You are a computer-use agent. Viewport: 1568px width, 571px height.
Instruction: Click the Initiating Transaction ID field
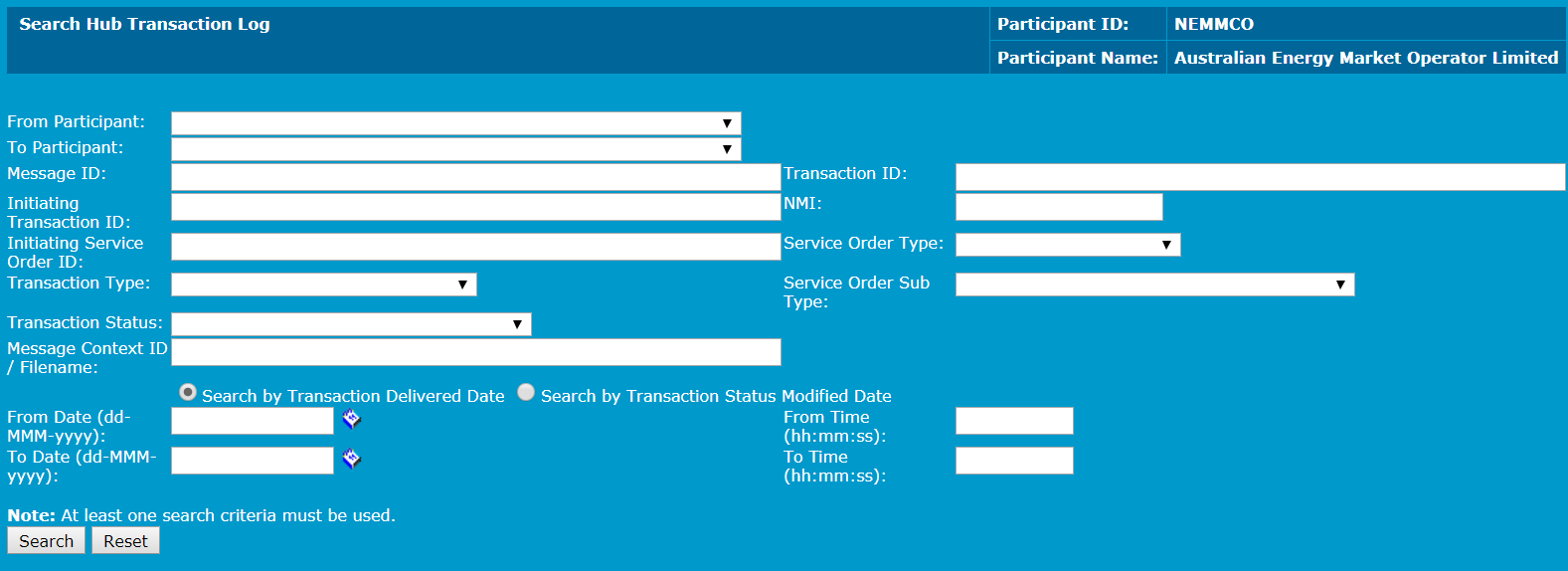click(475, 207)
